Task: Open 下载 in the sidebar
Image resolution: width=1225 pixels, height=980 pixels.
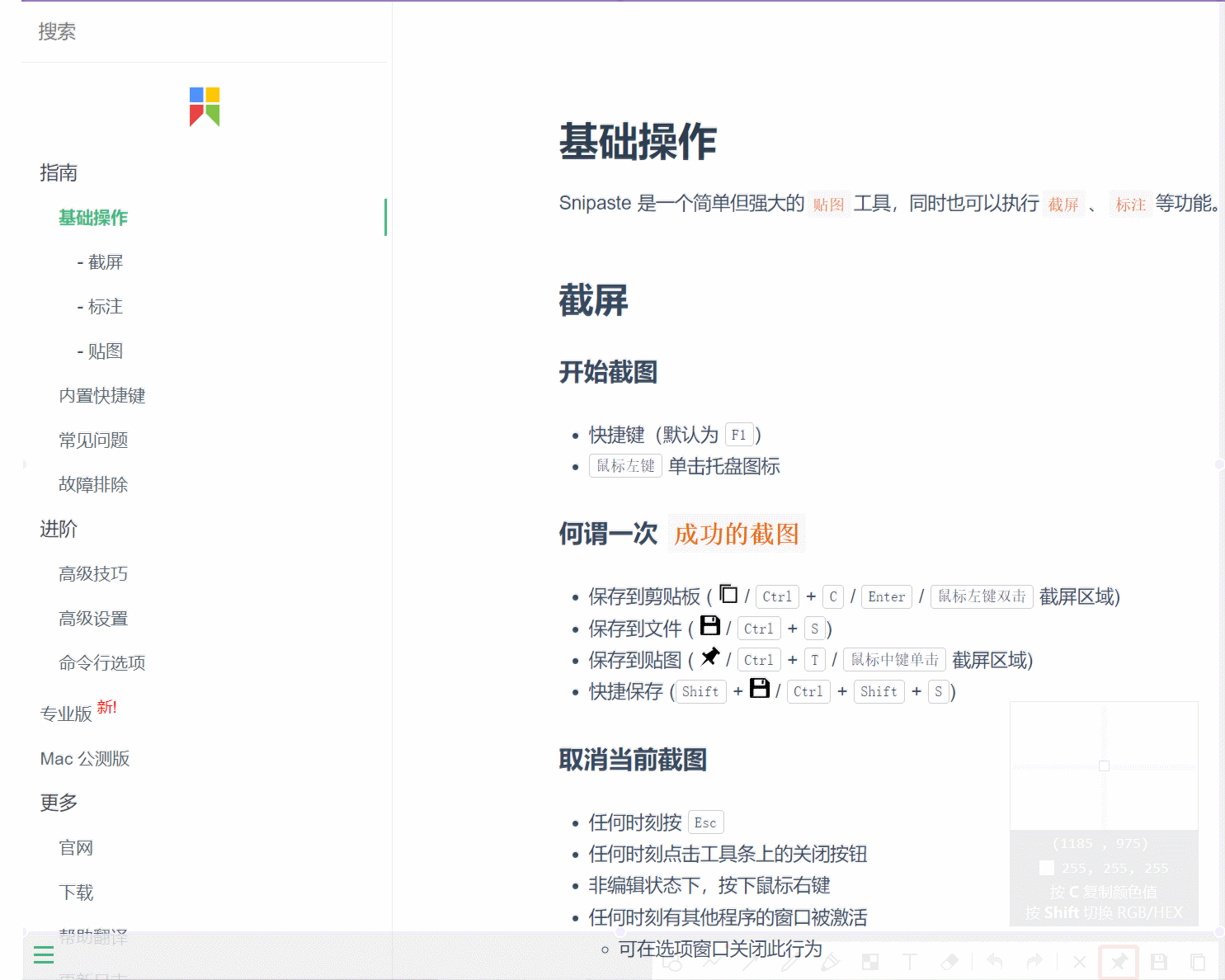Action: coord(76,893)
